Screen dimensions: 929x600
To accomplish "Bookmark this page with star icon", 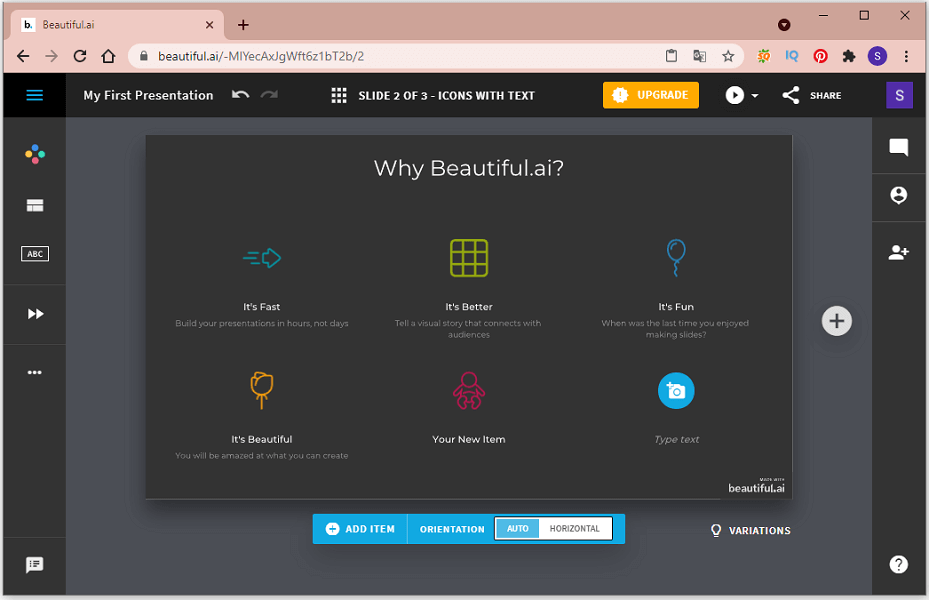I will (728, 56).
